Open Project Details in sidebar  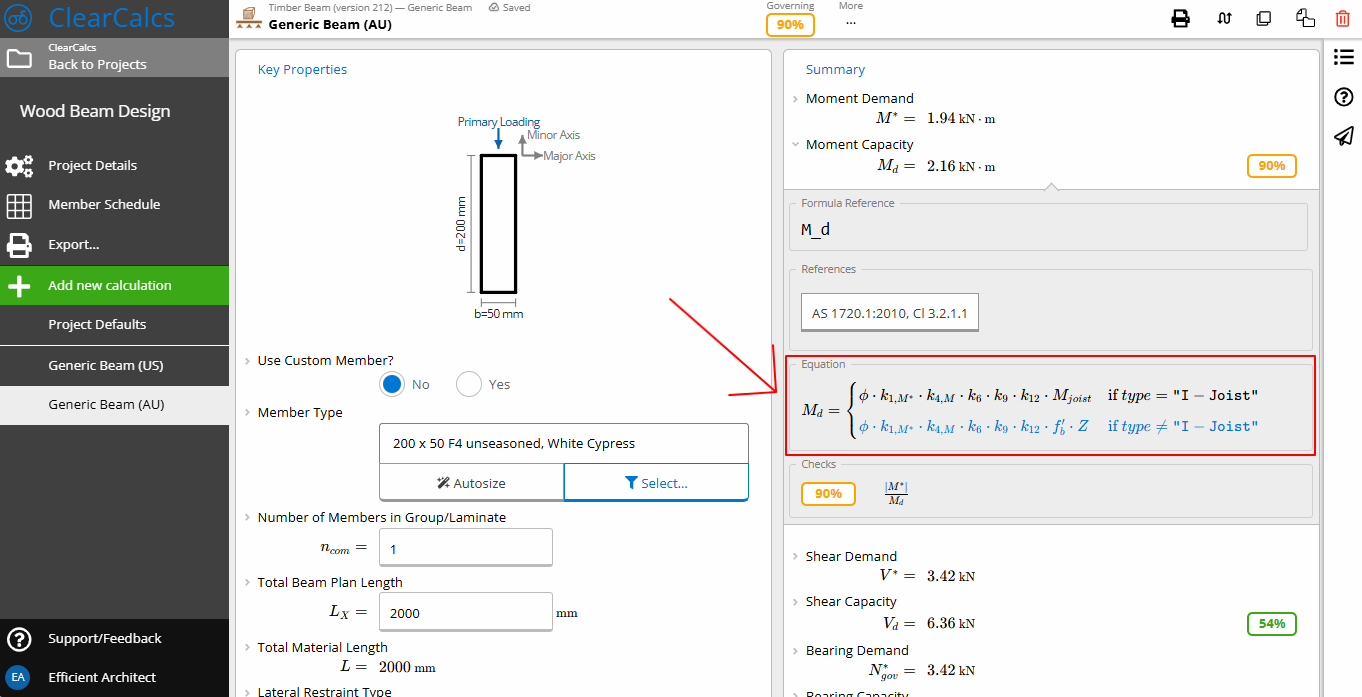point(114,166)
